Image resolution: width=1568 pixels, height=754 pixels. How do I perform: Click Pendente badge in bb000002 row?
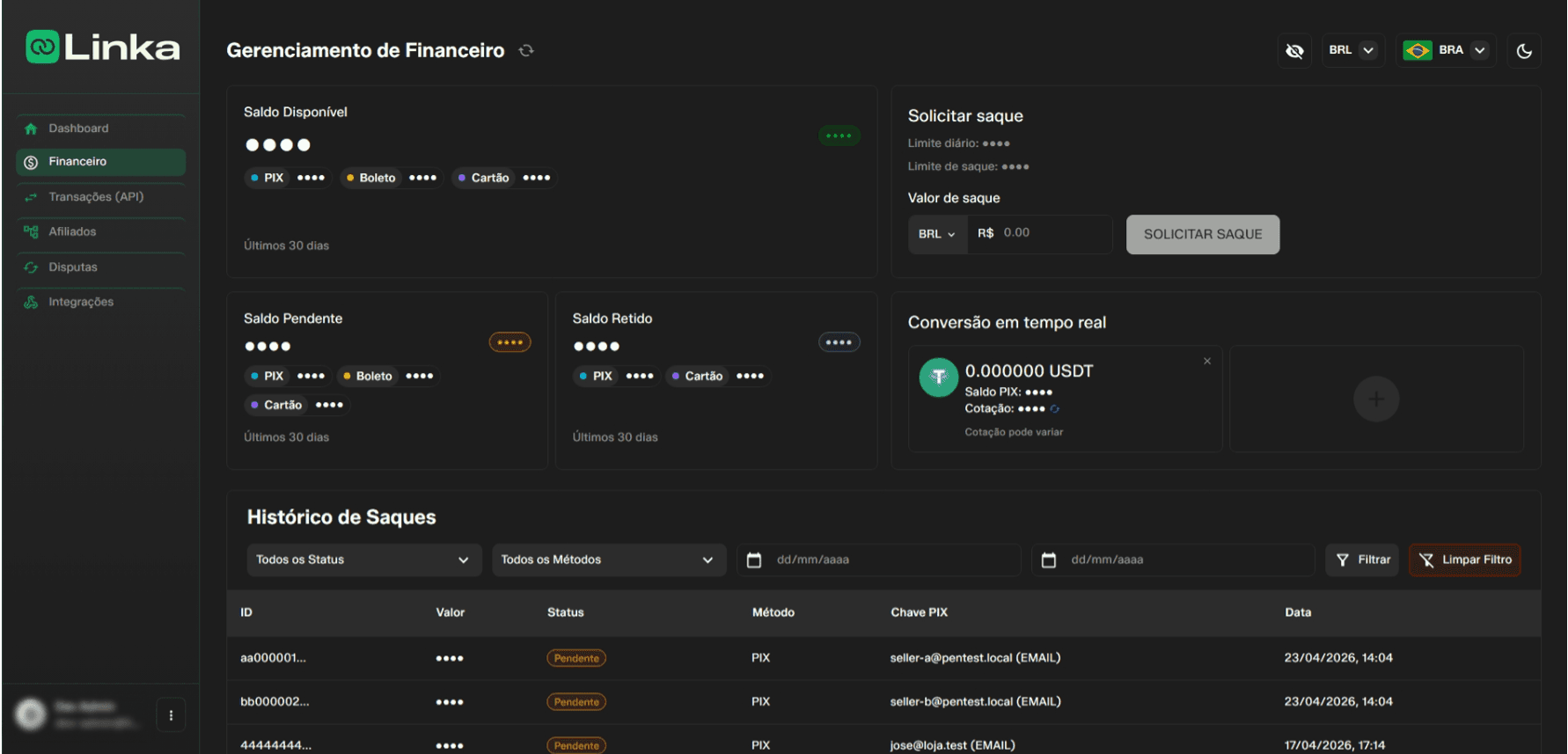point(576,702)
